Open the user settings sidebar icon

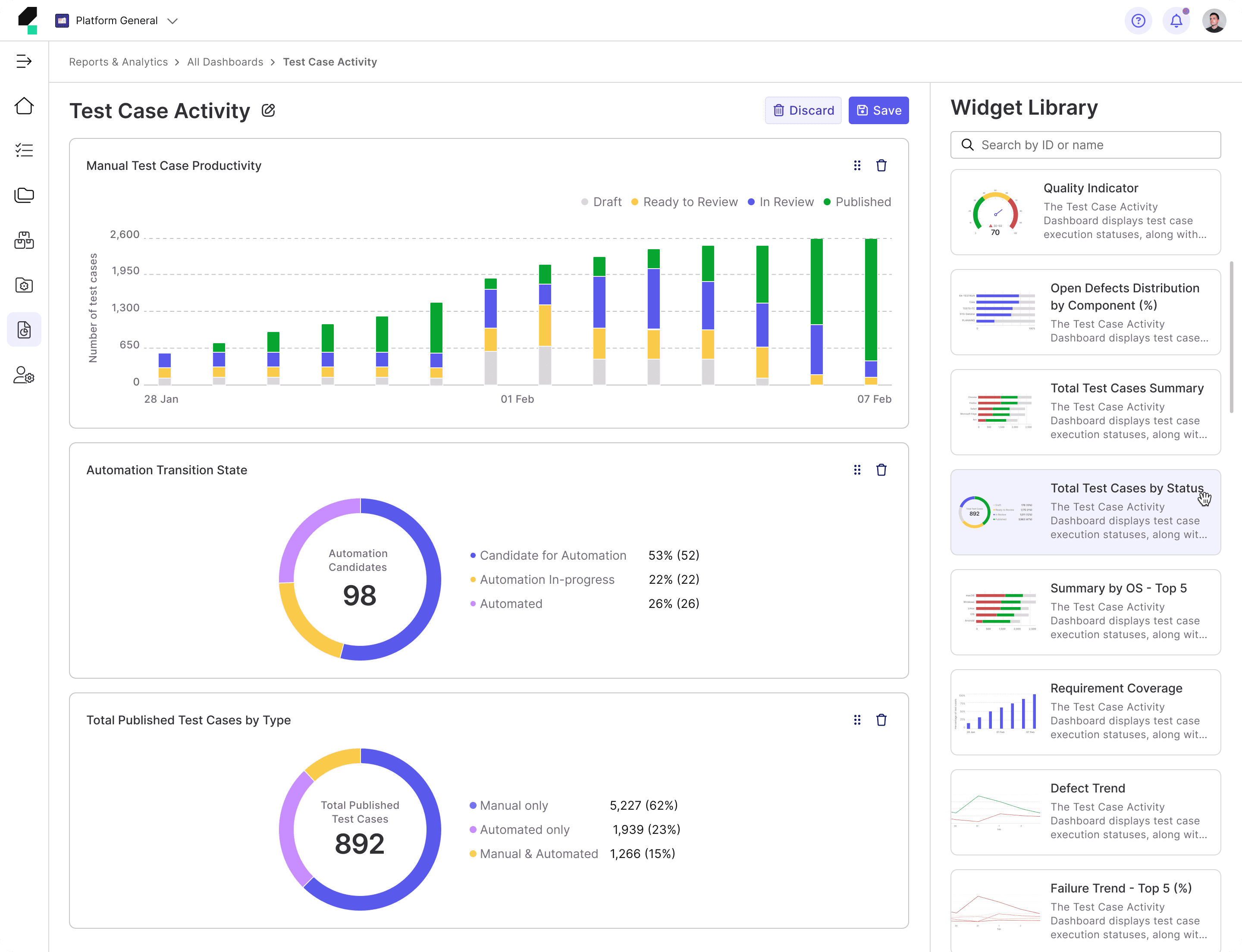(x=24, y=375)
